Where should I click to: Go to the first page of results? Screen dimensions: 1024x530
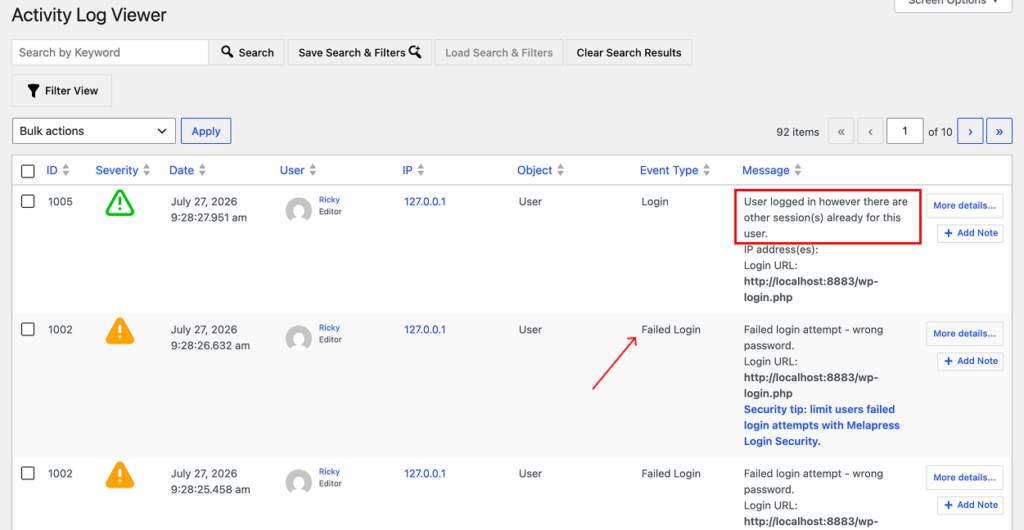pos(841,131)
